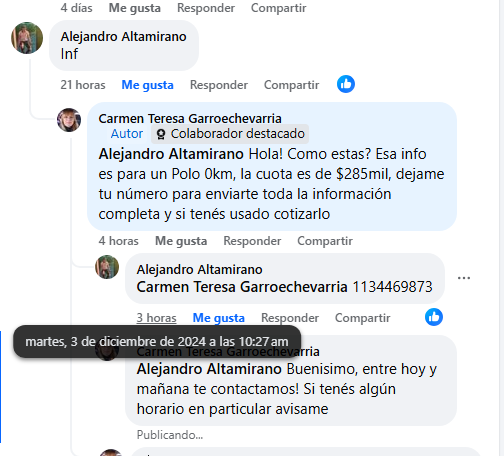Viewport: 504px width, 456px height.
Task: Open Alejandro Altamirano's profile picture on the Inf comment
Action: [x=27, y=38]
